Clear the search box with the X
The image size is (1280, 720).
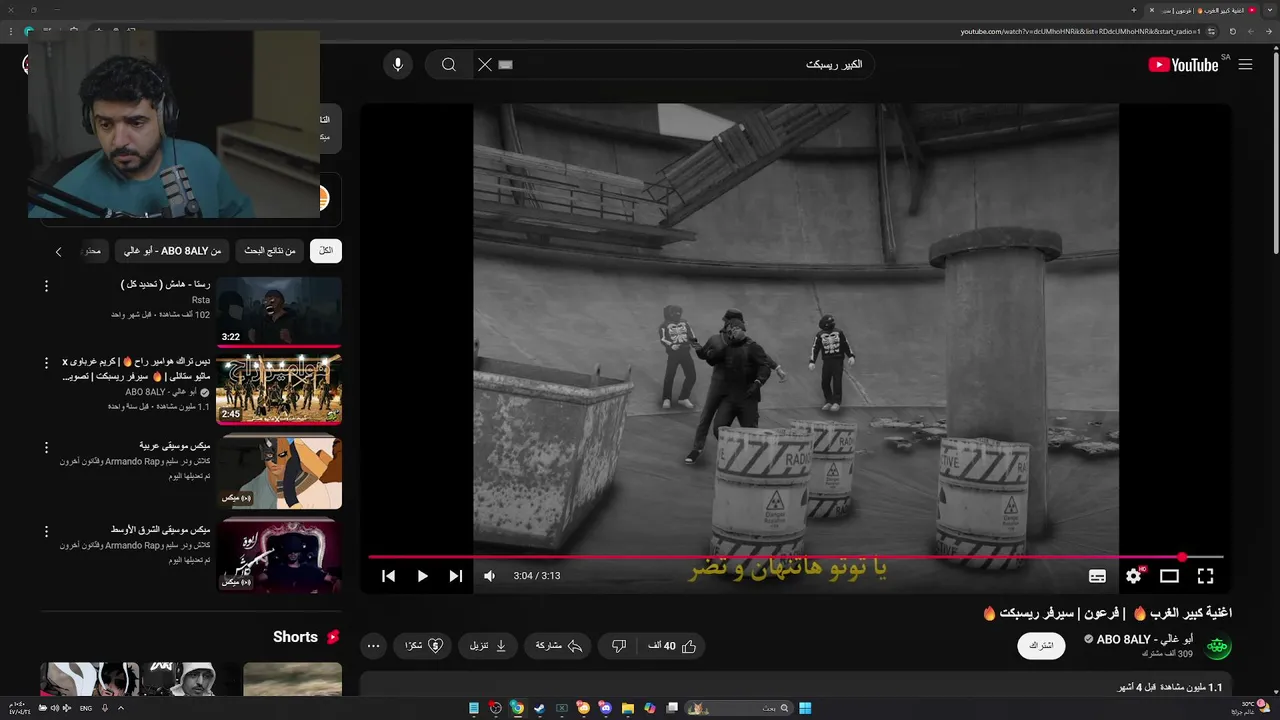pos(484,64)
